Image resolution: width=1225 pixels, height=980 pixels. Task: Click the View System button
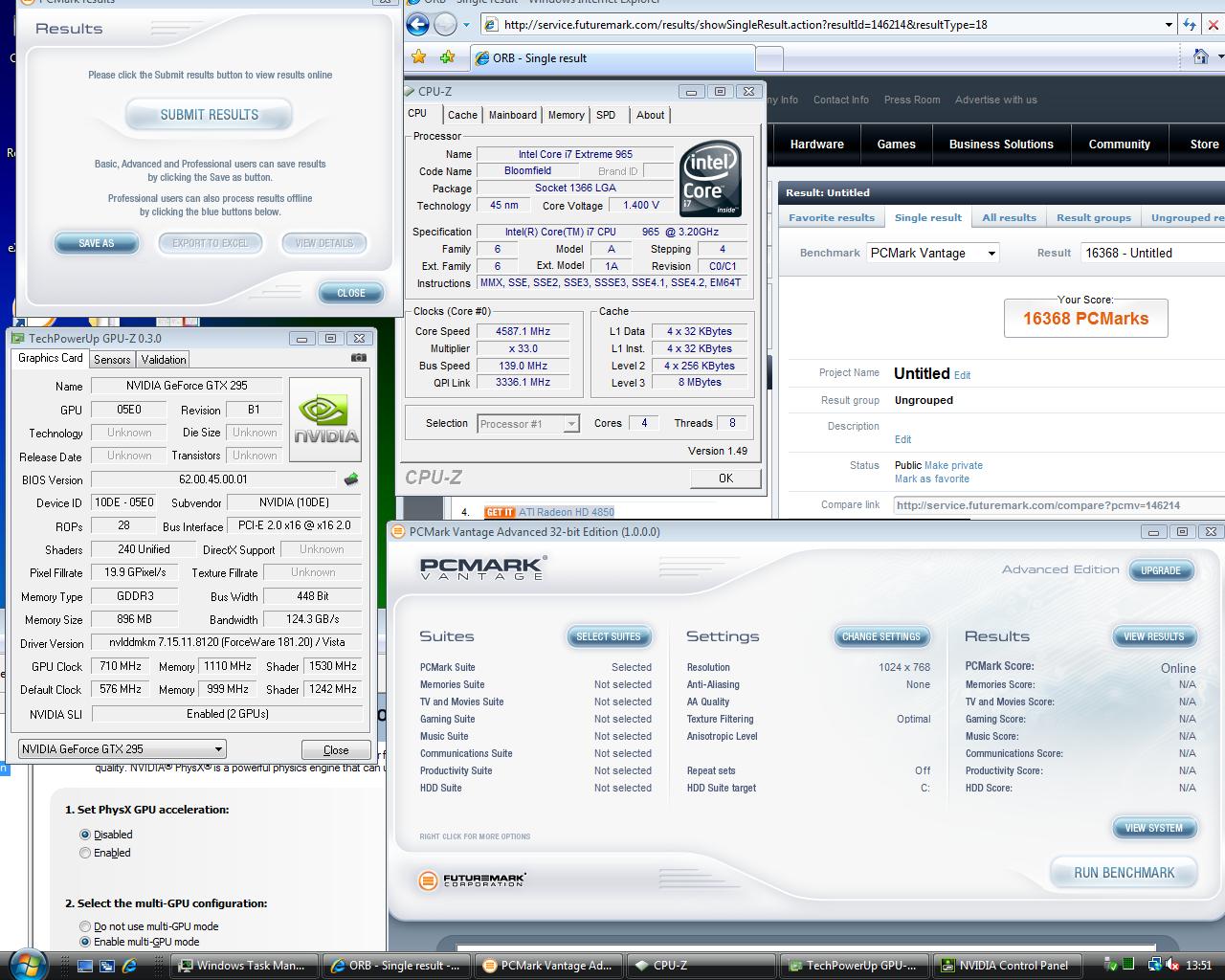click(x=1154, y=828)
